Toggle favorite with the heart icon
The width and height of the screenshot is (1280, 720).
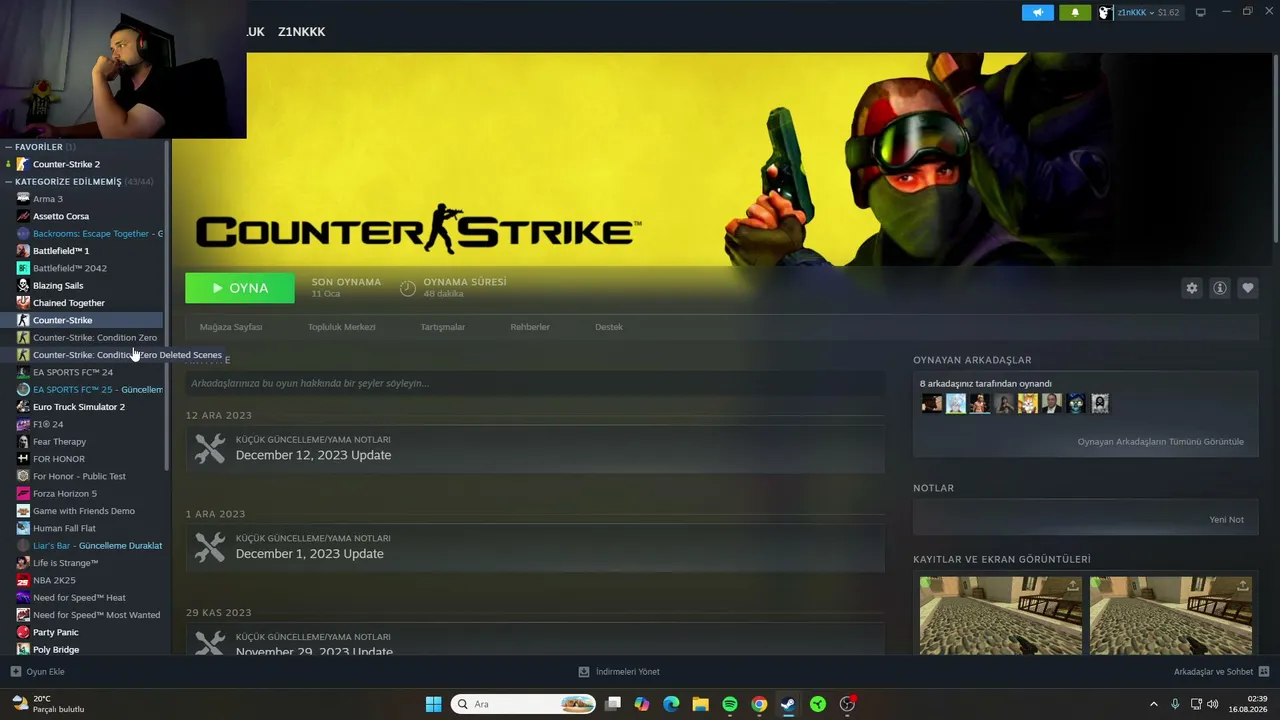click(x=1248, y=288)
